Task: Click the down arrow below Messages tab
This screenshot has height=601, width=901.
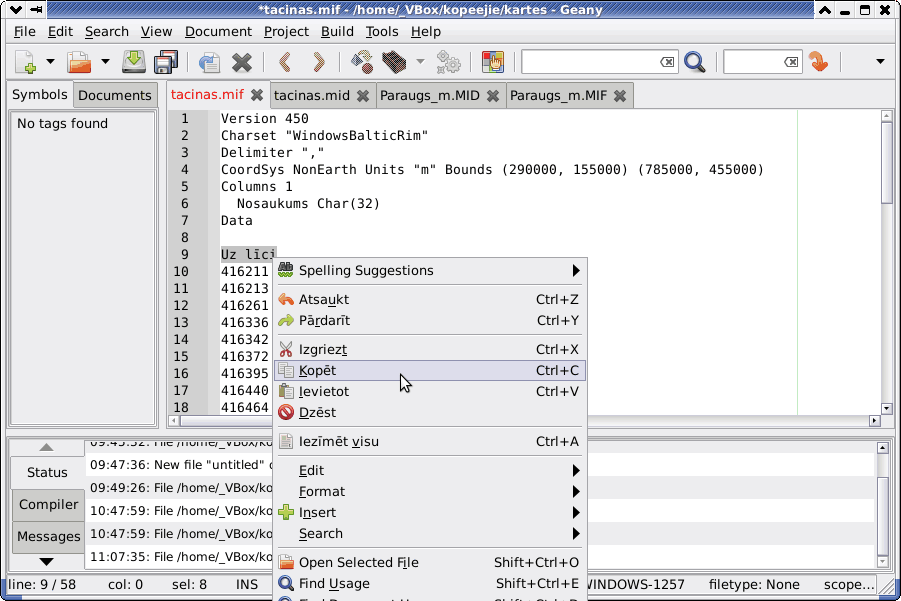Action: click(47, 561)
